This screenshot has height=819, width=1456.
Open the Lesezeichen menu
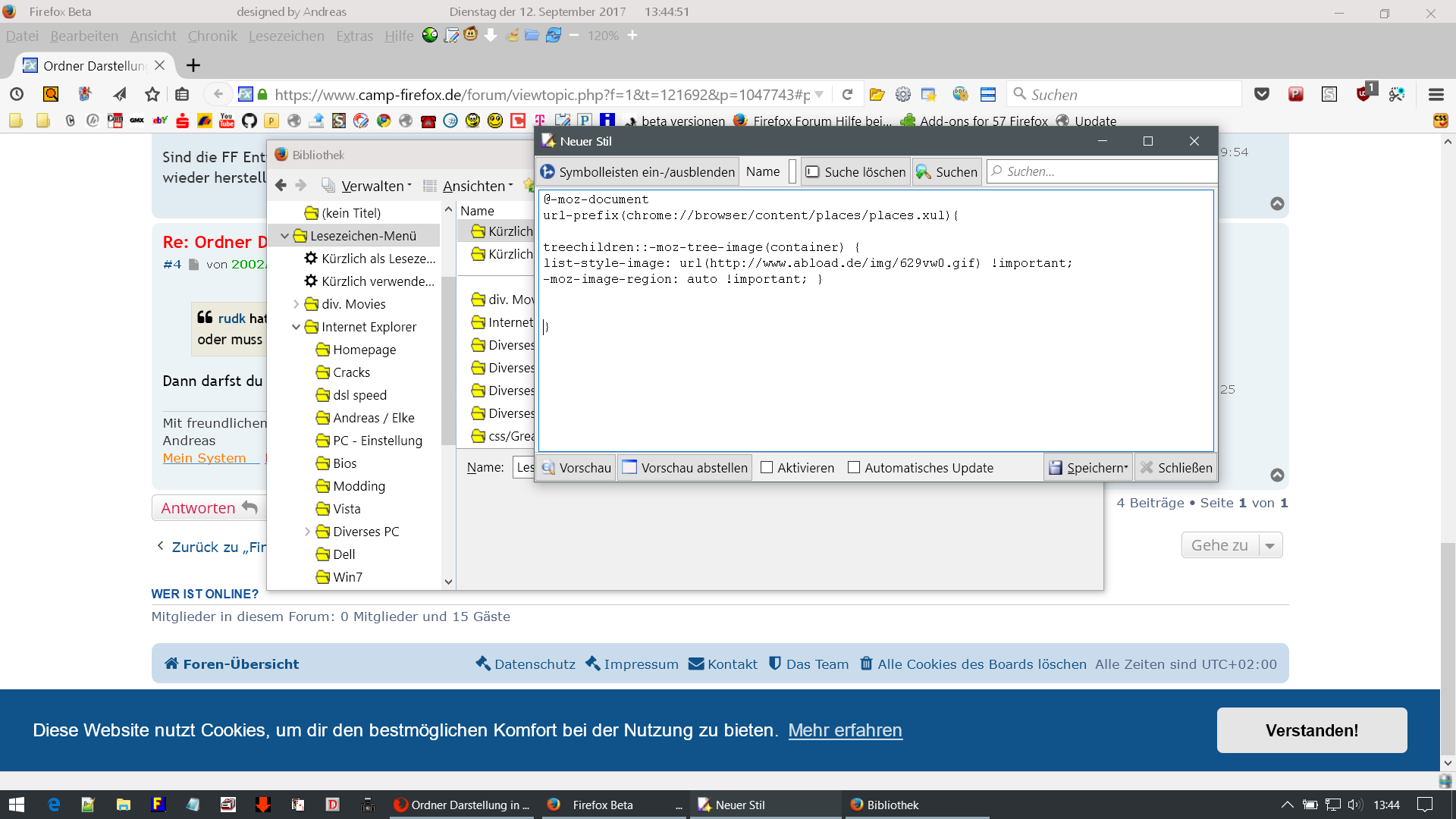tap(286, 36)
